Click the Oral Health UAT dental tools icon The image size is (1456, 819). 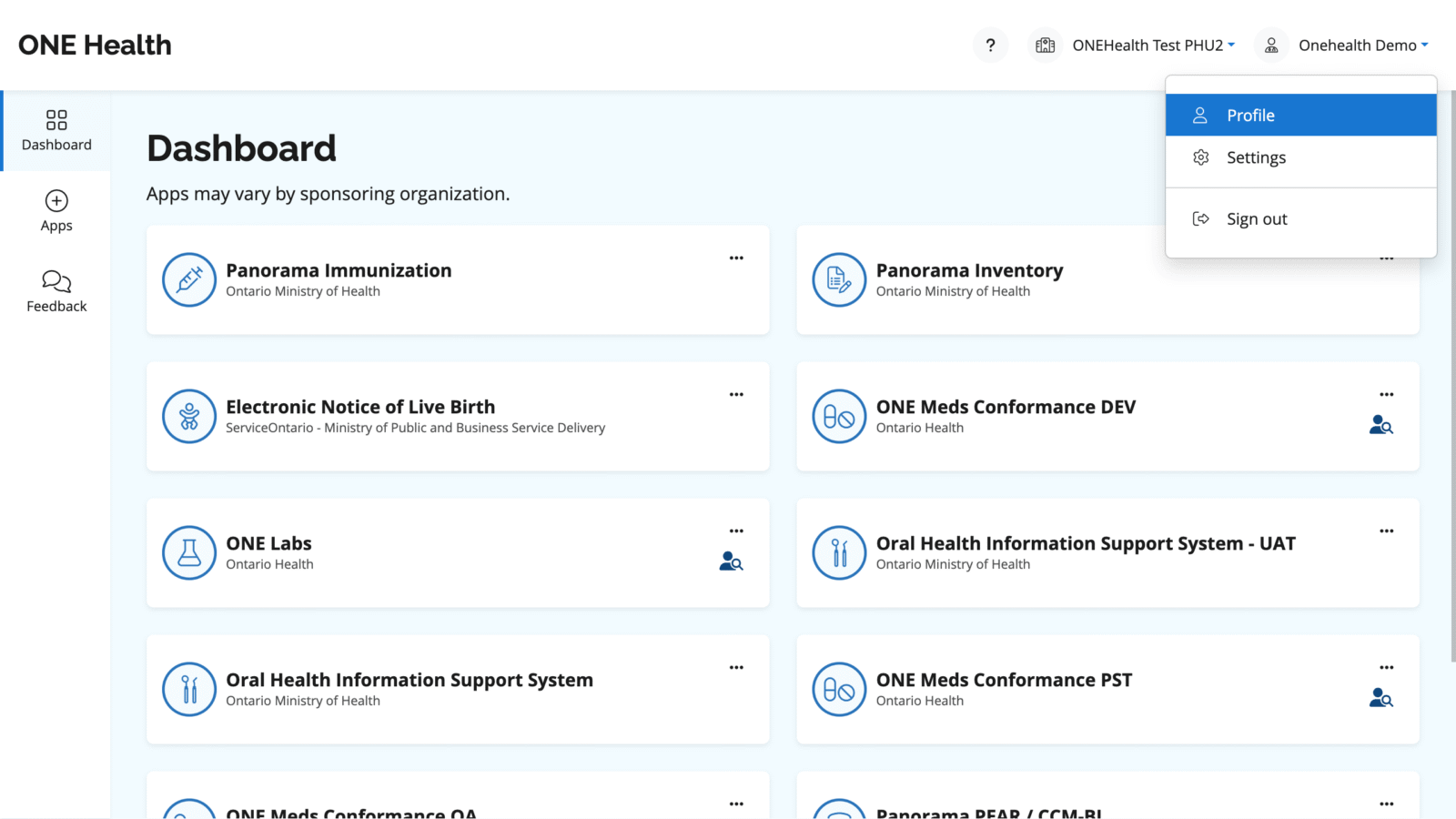839,552
